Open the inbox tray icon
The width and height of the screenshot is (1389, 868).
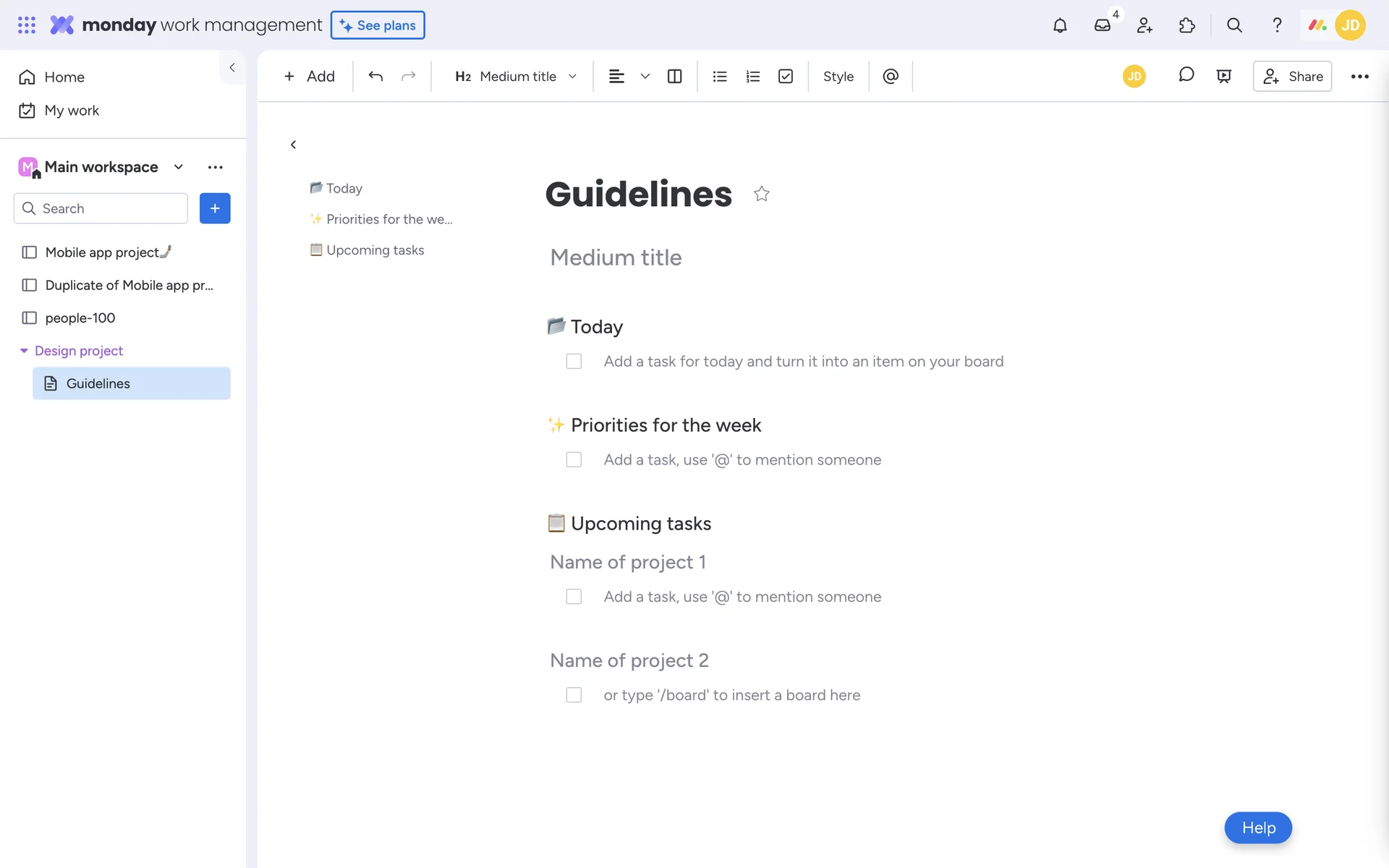pos(1102,25)
